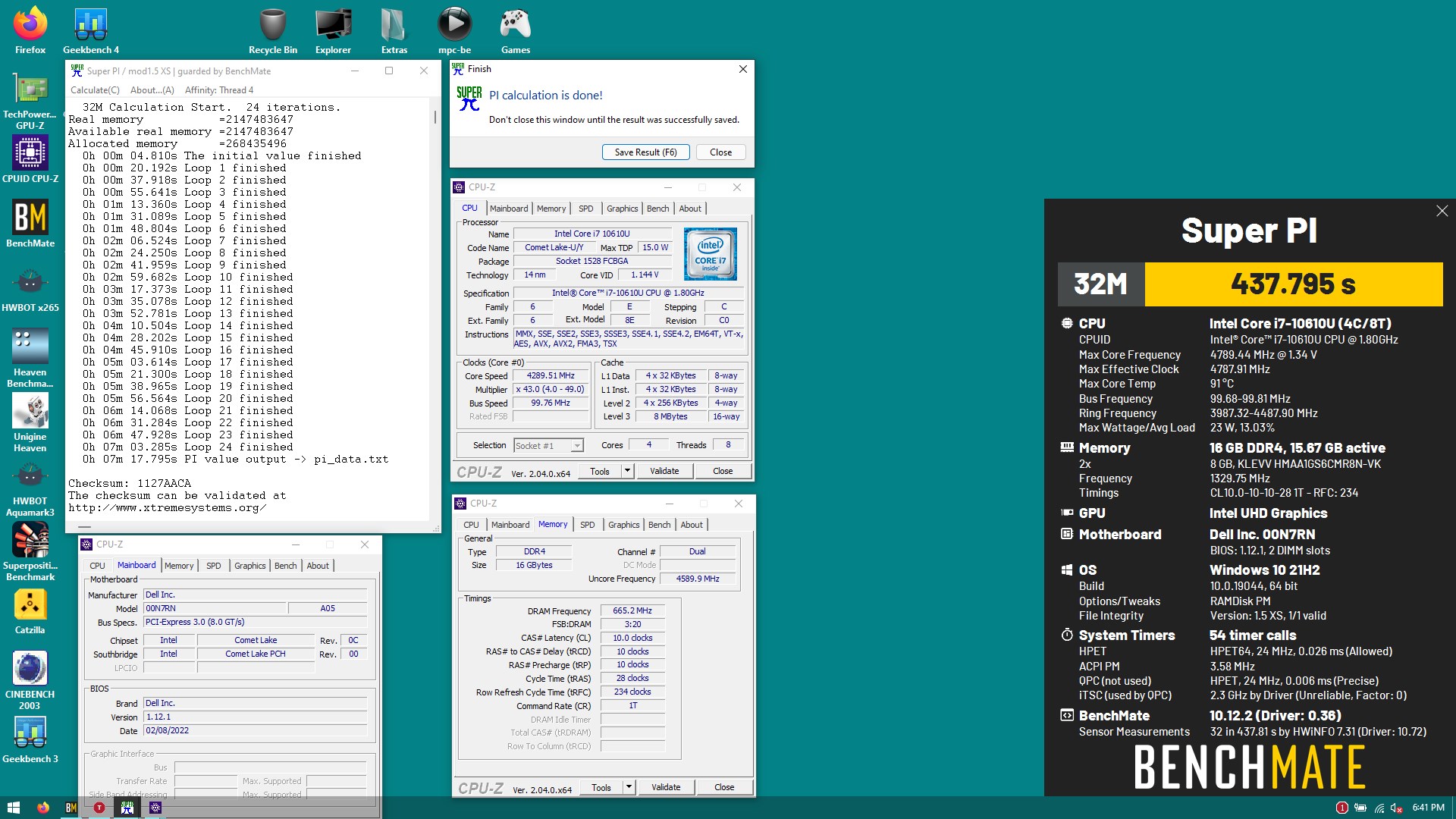Viewport: 1456px width, 819px height.
Task: Click Close in the Finish dialog
Action: point(720,152)
